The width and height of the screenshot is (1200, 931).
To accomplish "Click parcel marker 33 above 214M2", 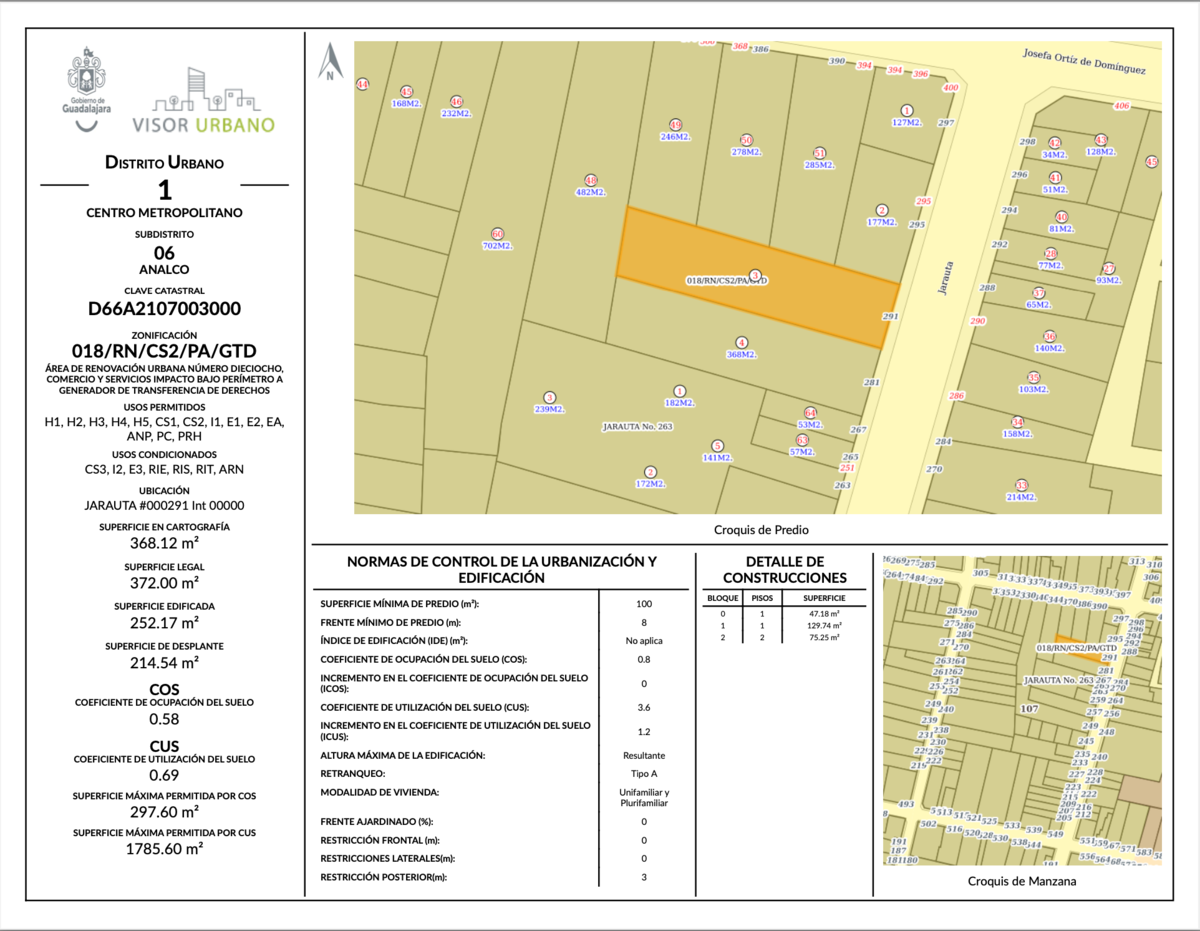I will tap(1021, 485).
